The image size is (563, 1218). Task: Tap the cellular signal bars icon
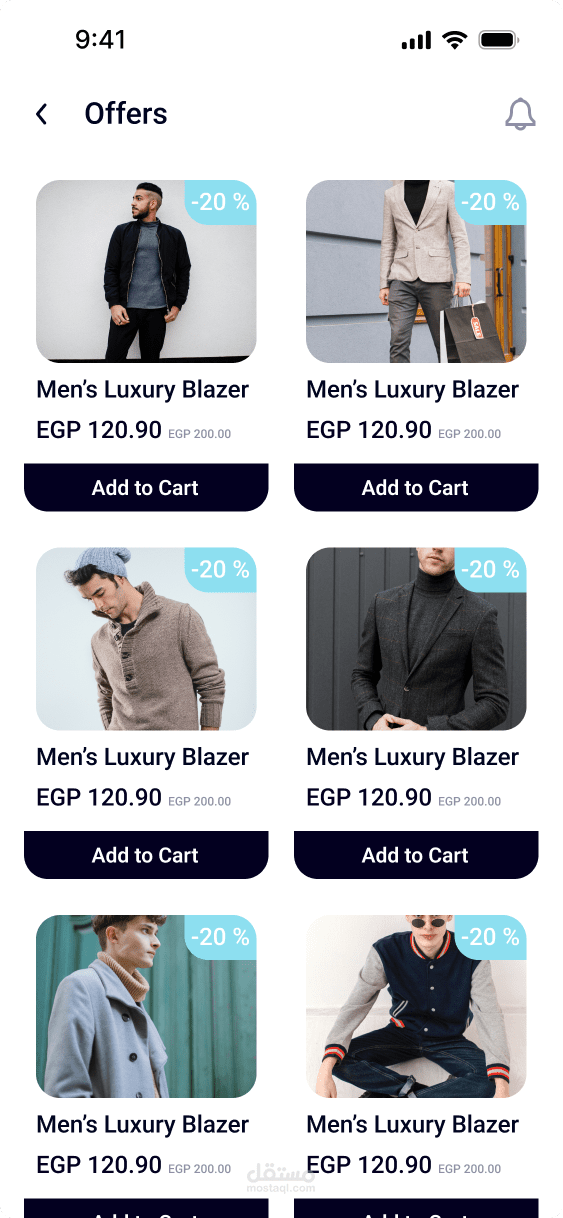[x=416, y=41]
